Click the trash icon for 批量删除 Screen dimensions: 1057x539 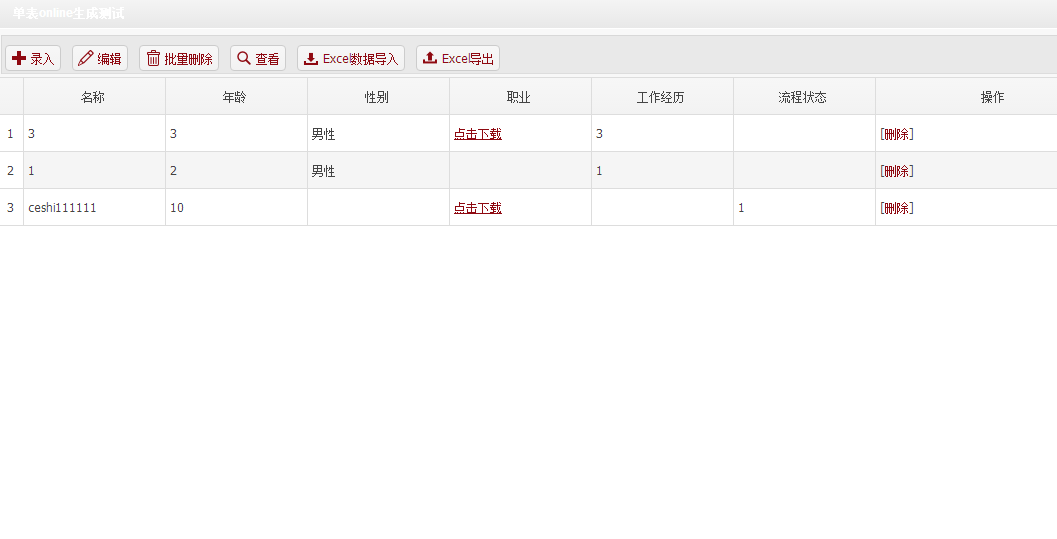click(x=153, y=58)
